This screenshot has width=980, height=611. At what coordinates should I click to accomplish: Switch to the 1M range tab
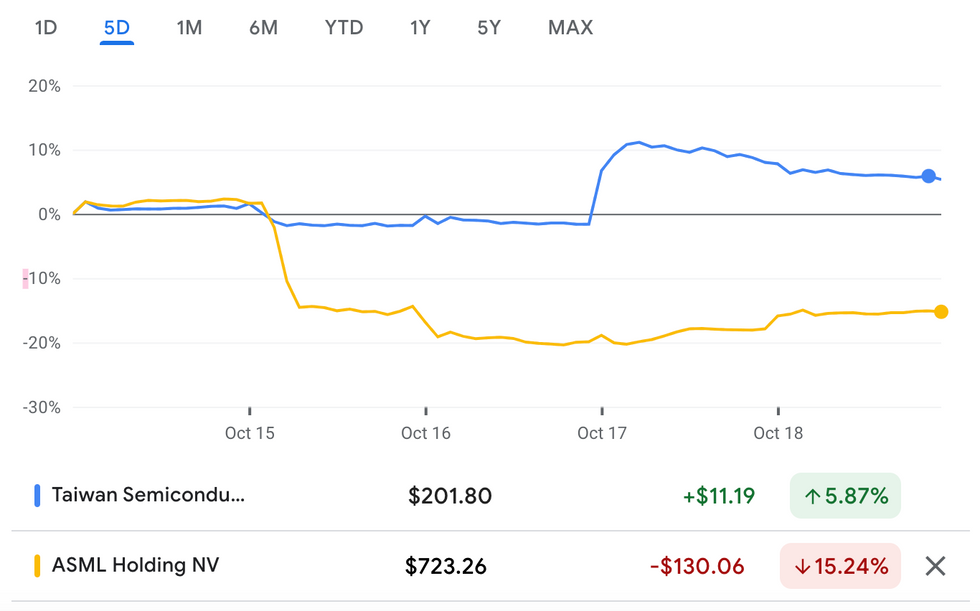[189, 28]
